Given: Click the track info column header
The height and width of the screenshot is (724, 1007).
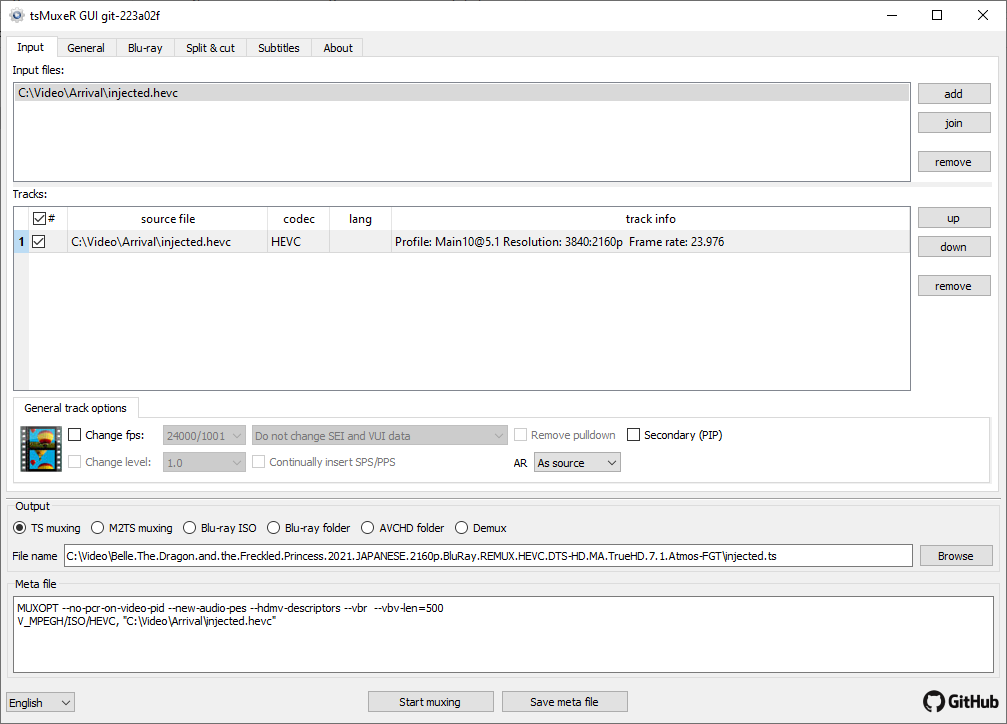Looking at the screenshot, I should click(x=651, y=218).
